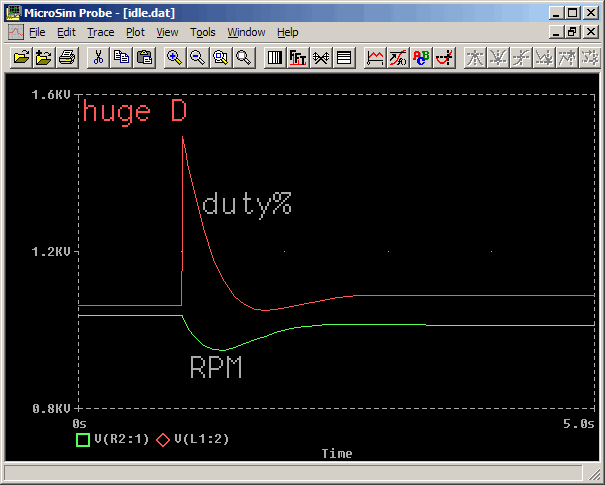
Task: Click the Open File folder icon
Action: (x=21, y=58)
